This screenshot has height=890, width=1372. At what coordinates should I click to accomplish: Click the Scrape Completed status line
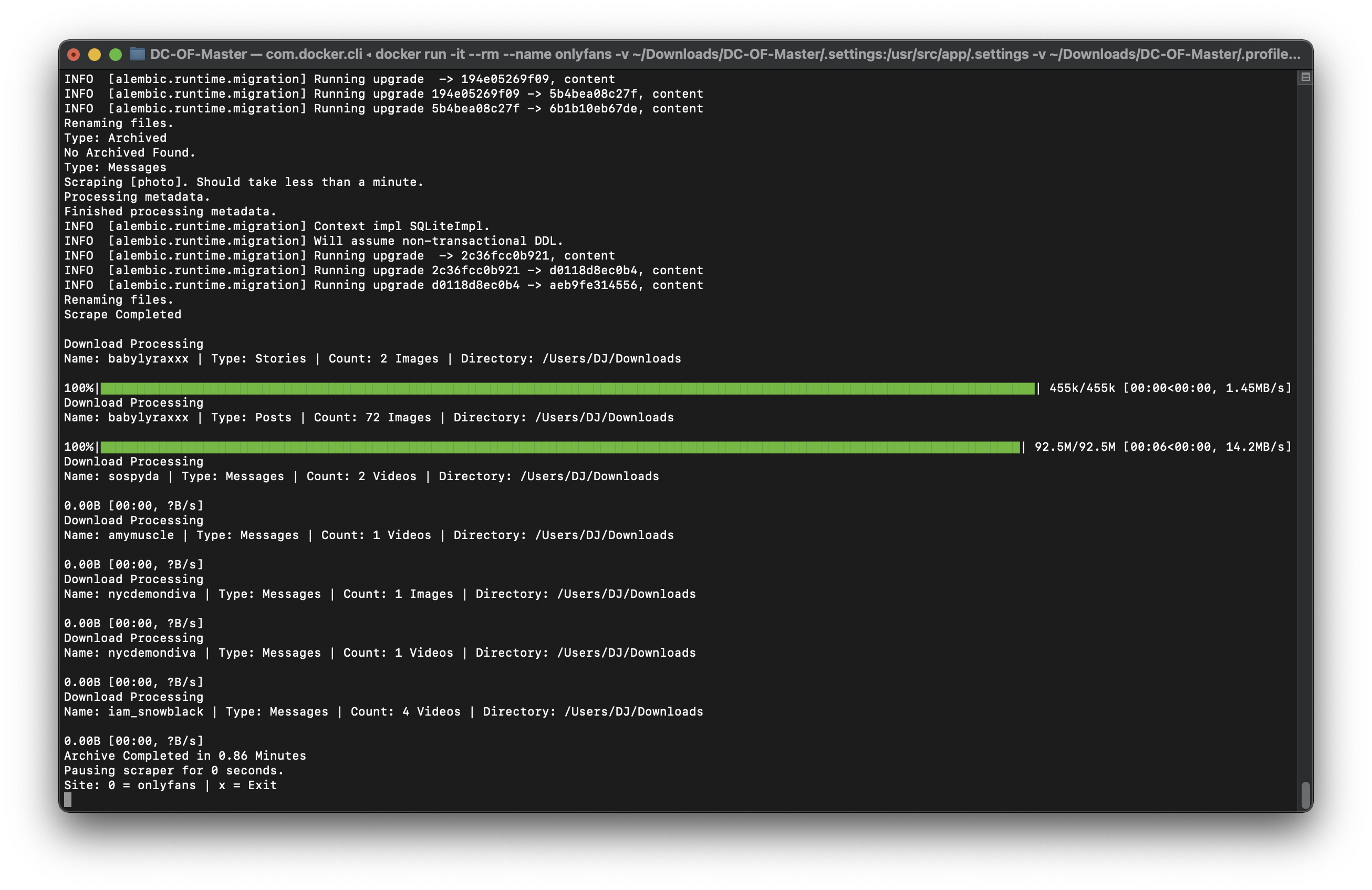click(x=123, y=314)
